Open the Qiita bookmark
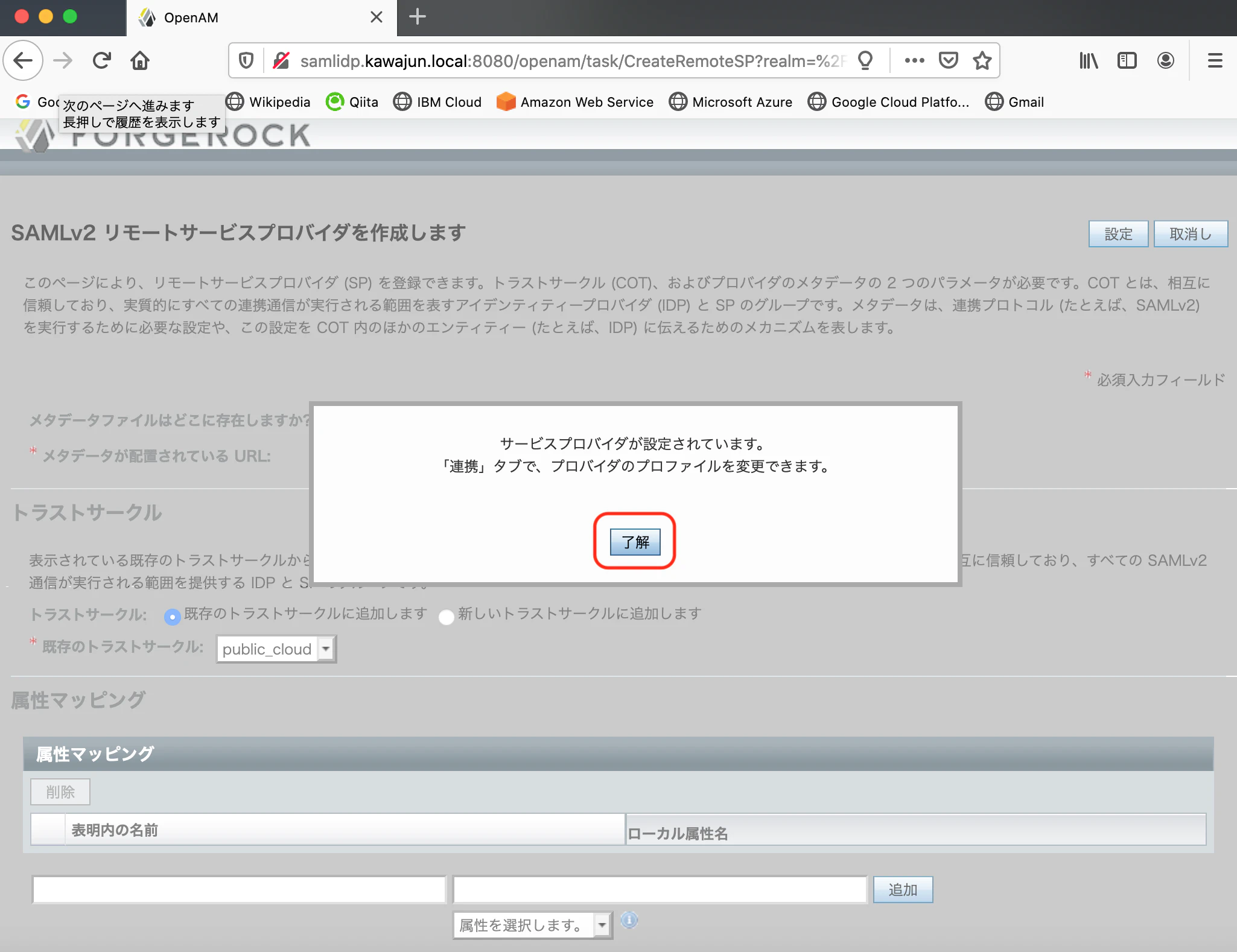This screenshot has height=952, width=1237. 352,102
